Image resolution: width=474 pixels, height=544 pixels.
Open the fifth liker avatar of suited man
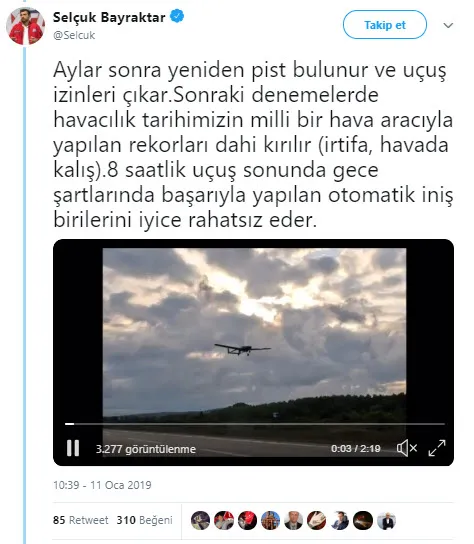[294, 520]
